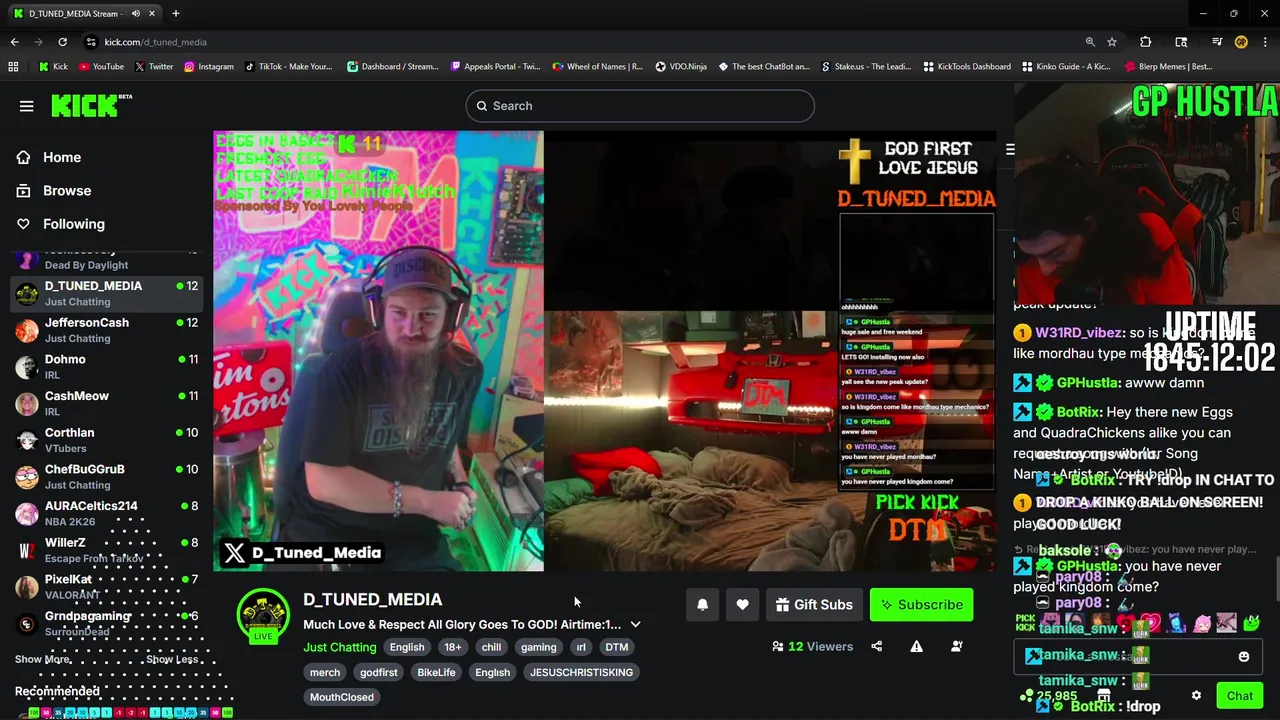Click the godfirst tag
Image resolution: width=1280 pixels, height=720 pixels.
[x=379, y=672]
